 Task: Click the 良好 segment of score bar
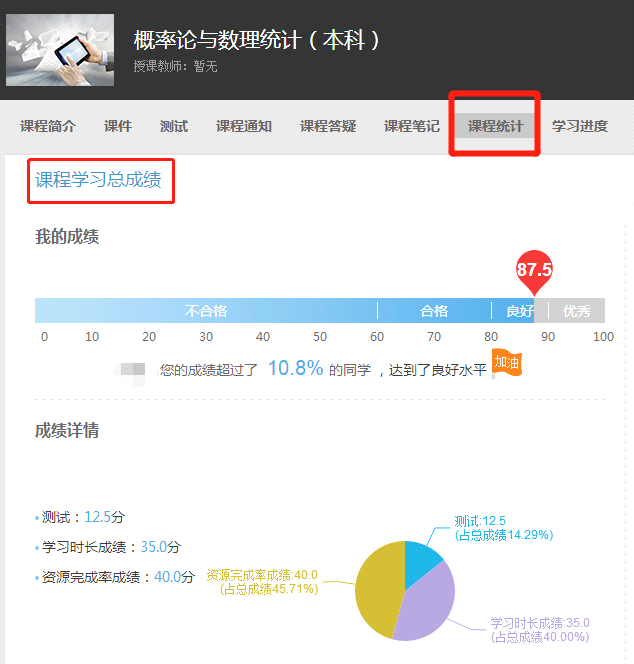514,311
